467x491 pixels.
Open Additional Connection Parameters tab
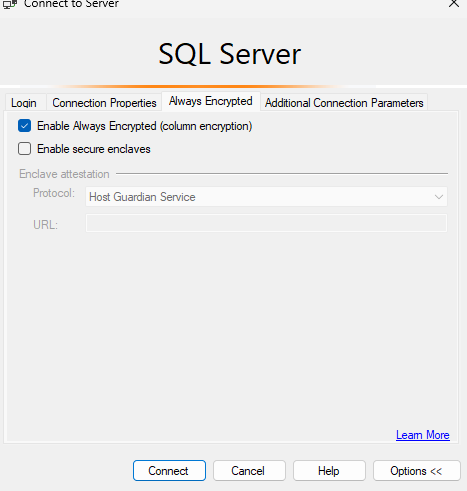(344, 103)
